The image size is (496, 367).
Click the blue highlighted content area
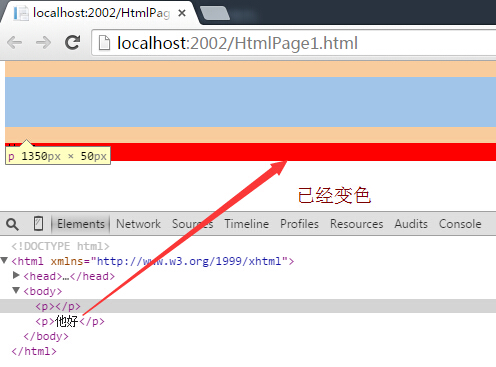250,102
